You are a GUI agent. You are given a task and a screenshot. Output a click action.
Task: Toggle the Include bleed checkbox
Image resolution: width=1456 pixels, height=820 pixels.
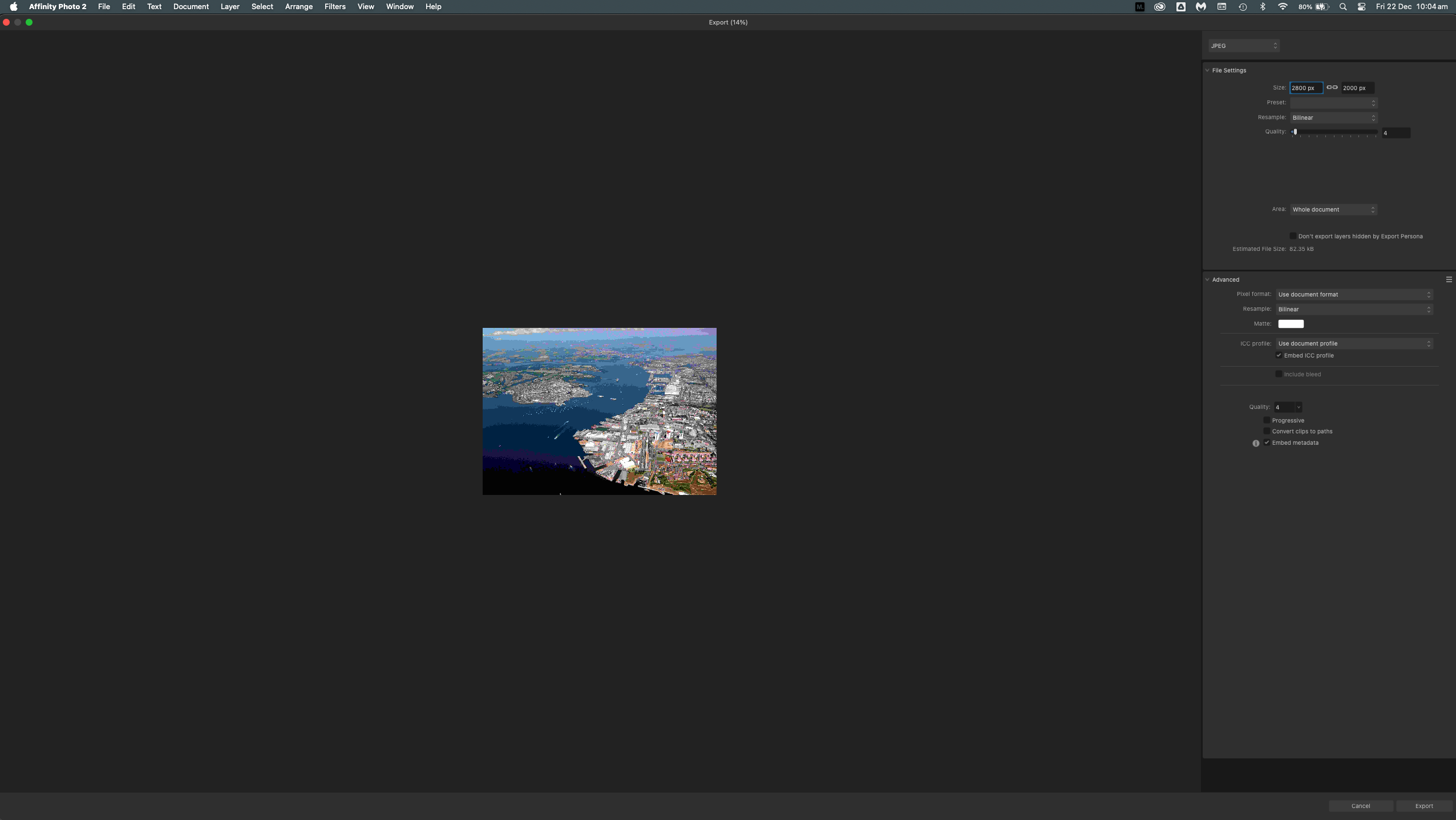1279,374
